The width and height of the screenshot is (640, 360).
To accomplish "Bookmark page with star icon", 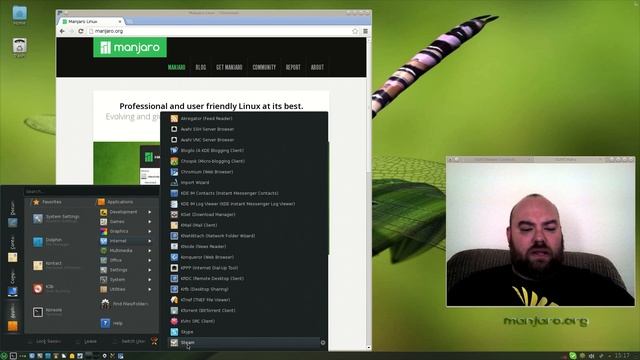I will click(355, 31).
